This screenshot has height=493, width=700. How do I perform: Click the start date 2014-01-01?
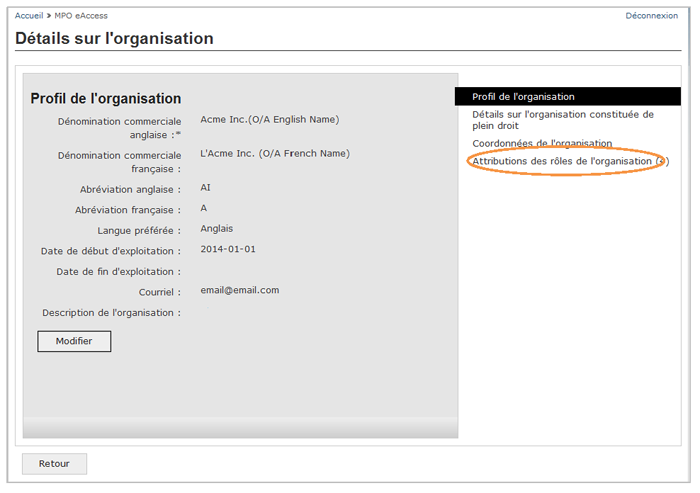[x=228, y=249]
